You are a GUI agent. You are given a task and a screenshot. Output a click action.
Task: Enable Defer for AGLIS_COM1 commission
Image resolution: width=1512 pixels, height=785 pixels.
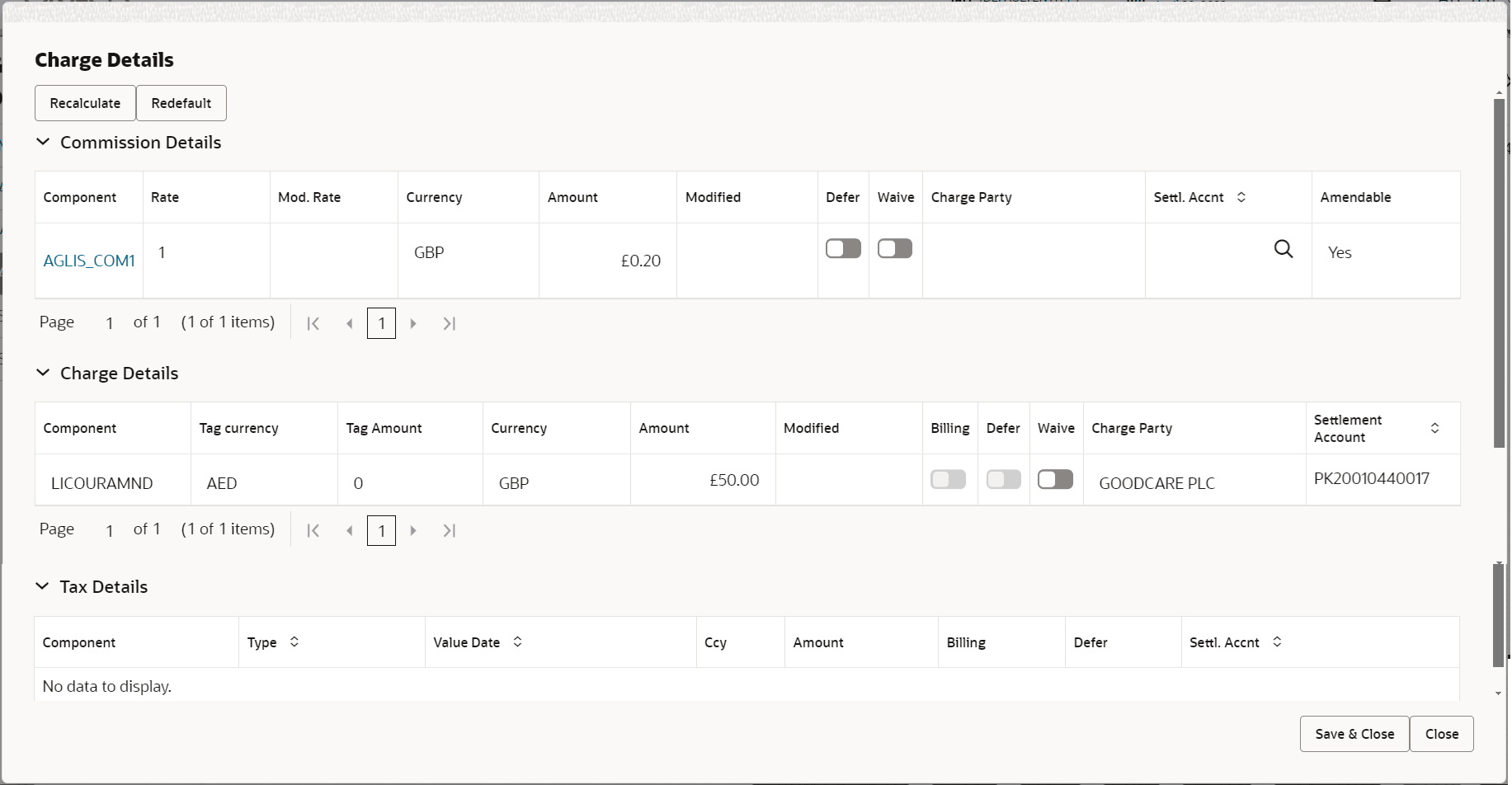point(842,247)
